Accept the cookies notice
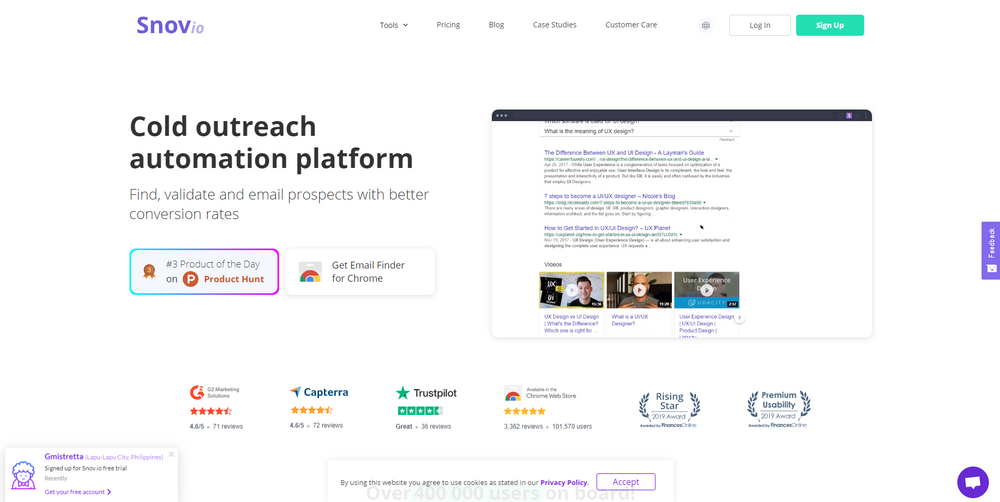Screen dimensions: 1000x502 coord(626,482)
